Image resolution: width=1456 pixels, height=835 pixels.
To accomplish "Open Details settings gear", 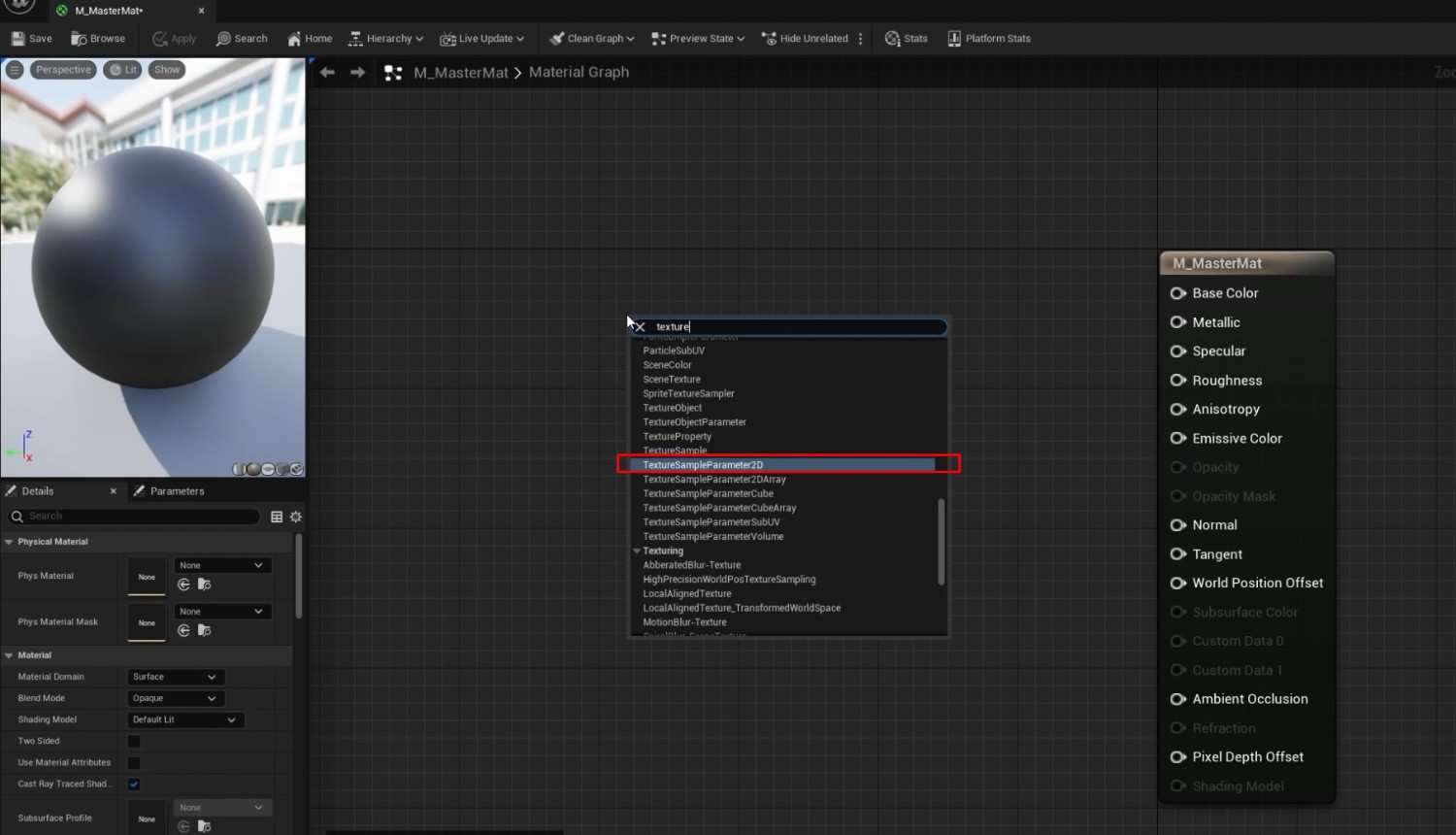I will [296, 517].
